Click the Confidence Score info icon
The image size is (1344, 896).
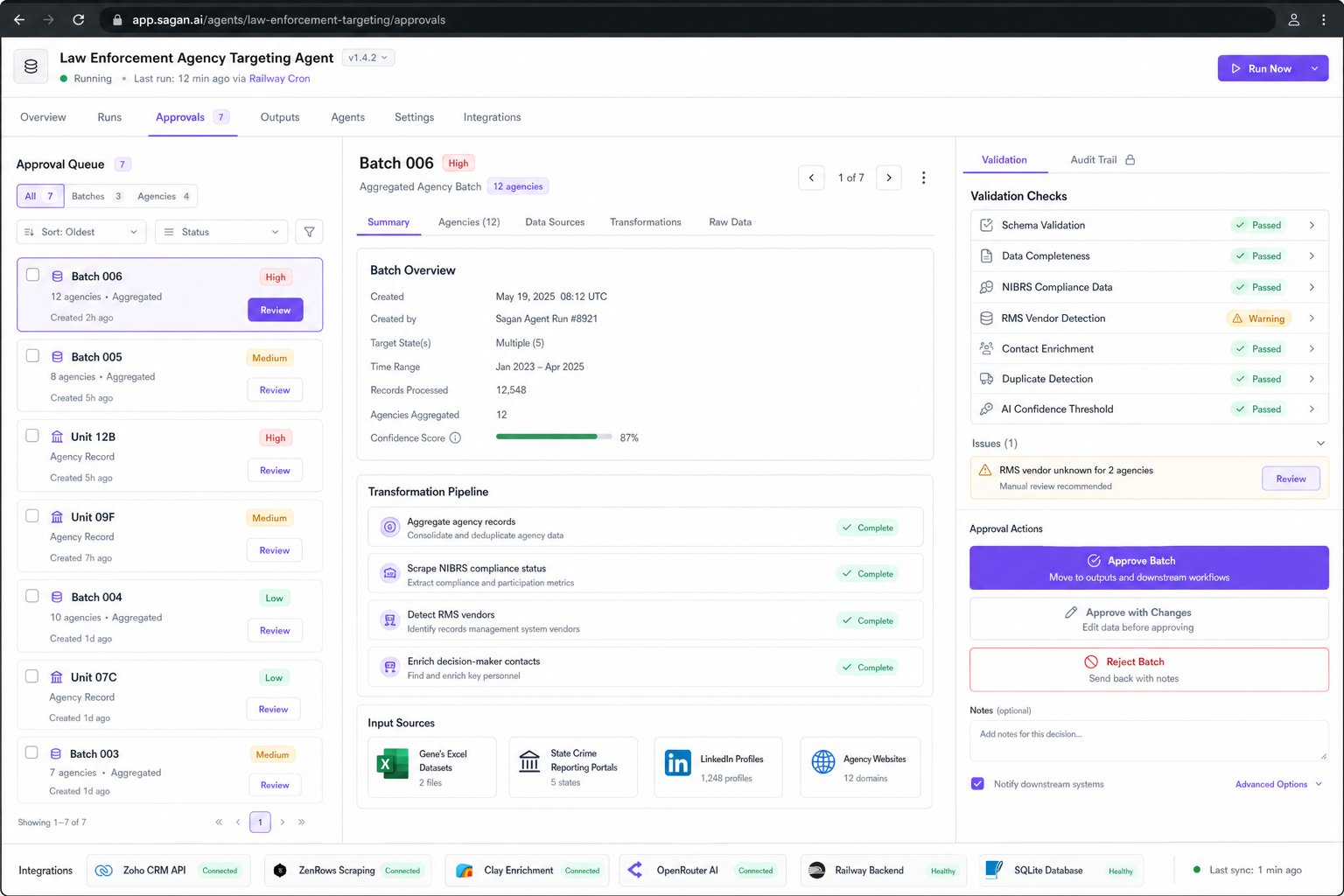coord(455,438)
